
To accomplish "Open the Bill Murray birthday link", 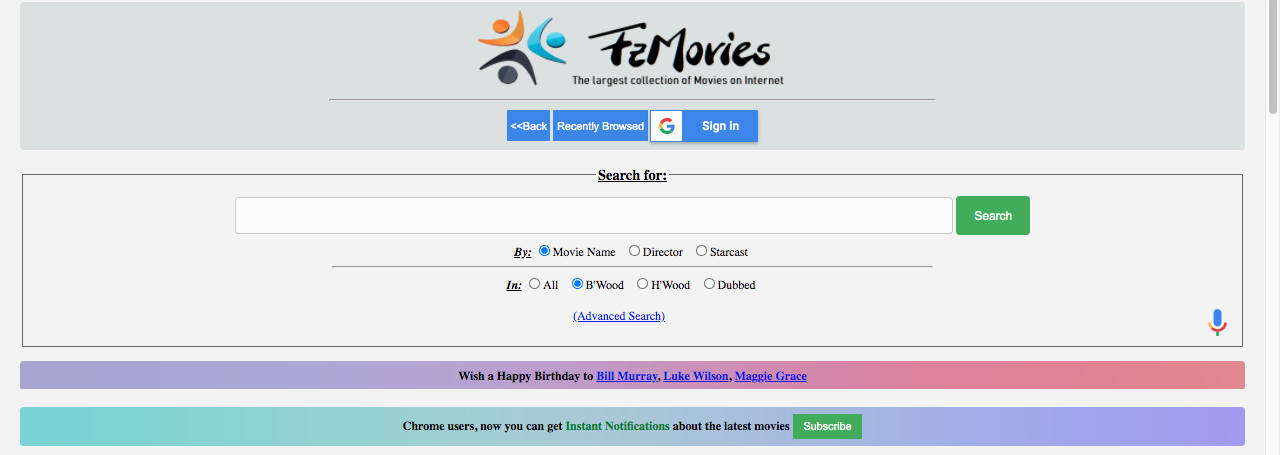I will pyautogui.click(x=627, y=376).
